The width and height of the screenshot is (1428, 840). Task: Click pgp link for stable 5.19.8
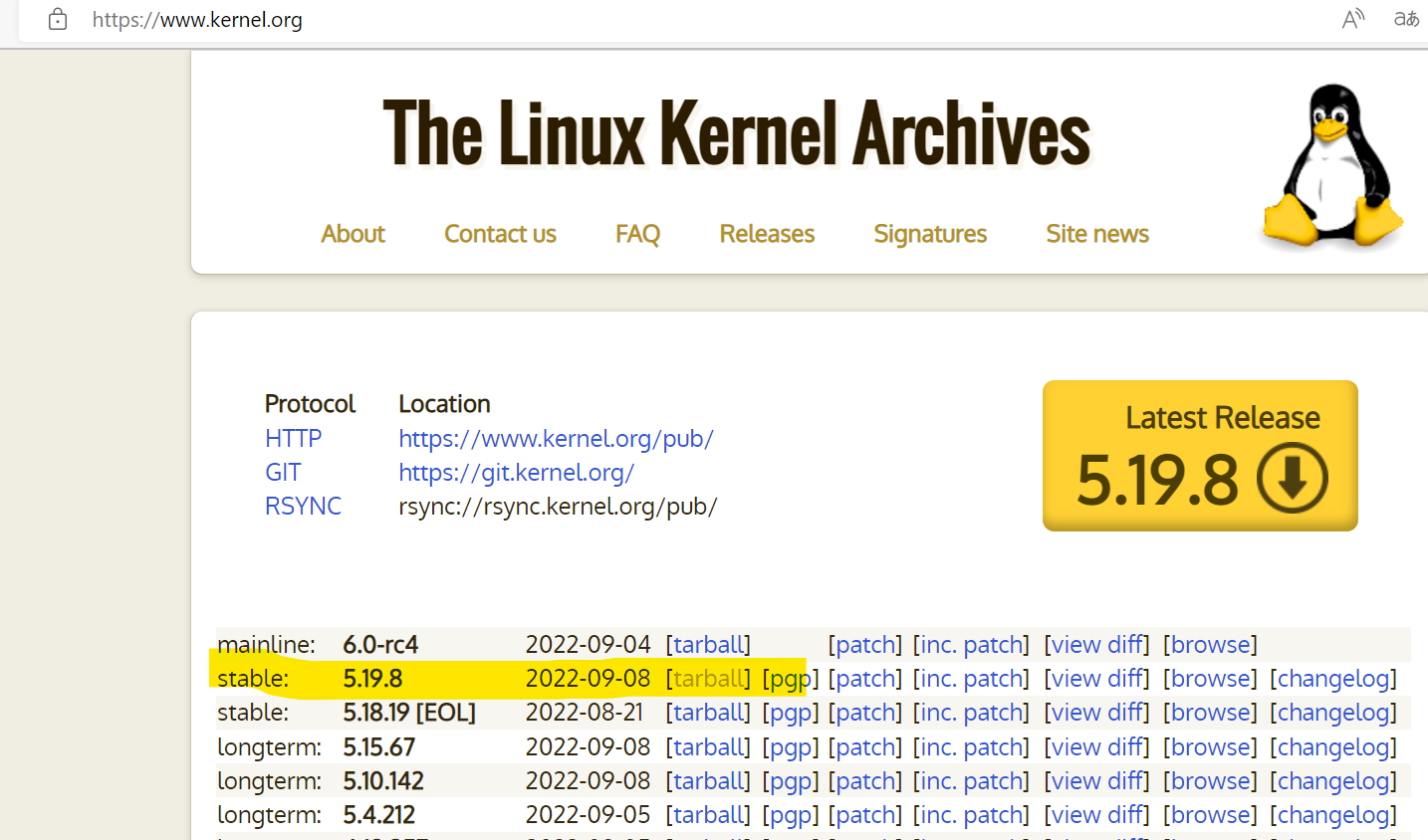click(791, 679)
